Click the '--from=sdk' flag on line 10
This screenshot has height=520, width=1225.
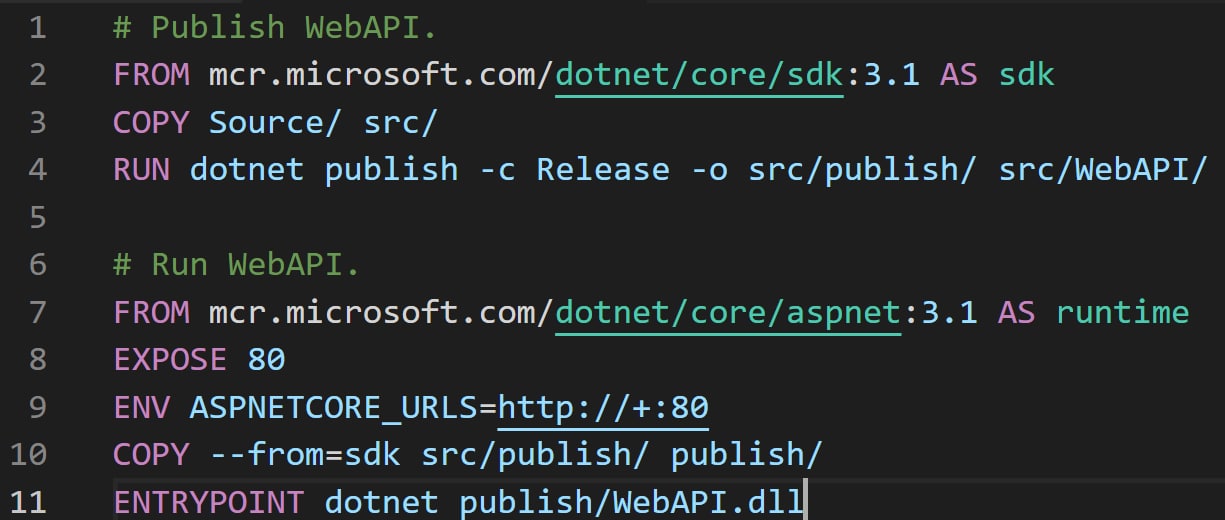(x=305, y=455)
